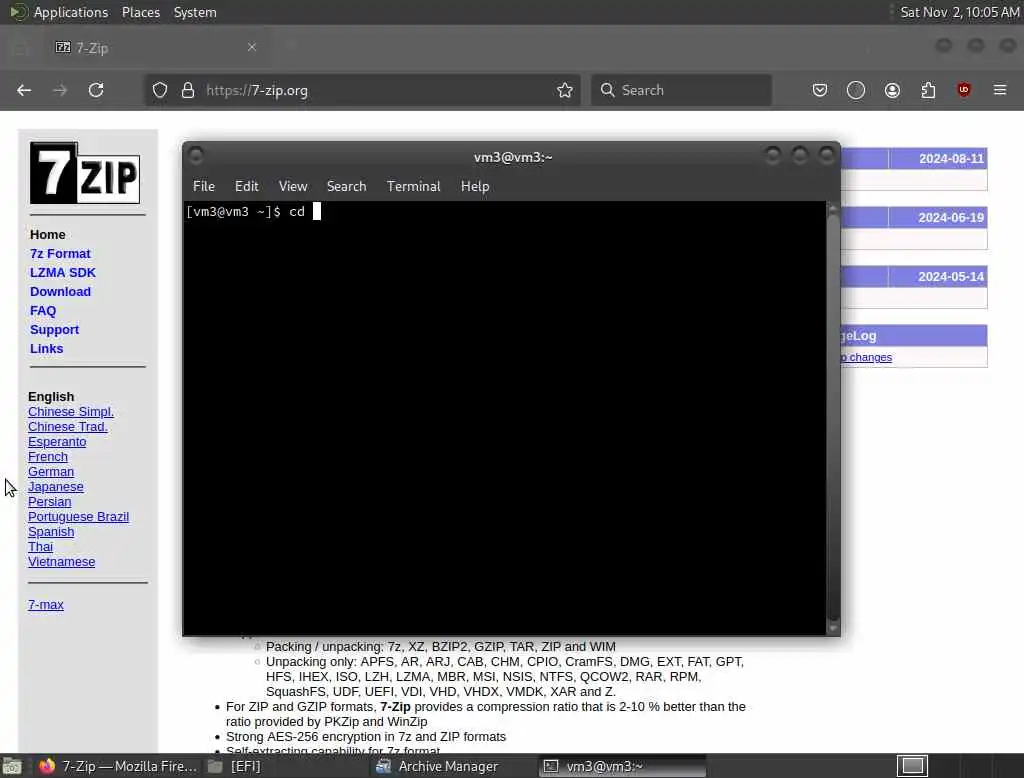Open the Places menu
Screen dimensions: 1024x778
click(x=140, y=12)
